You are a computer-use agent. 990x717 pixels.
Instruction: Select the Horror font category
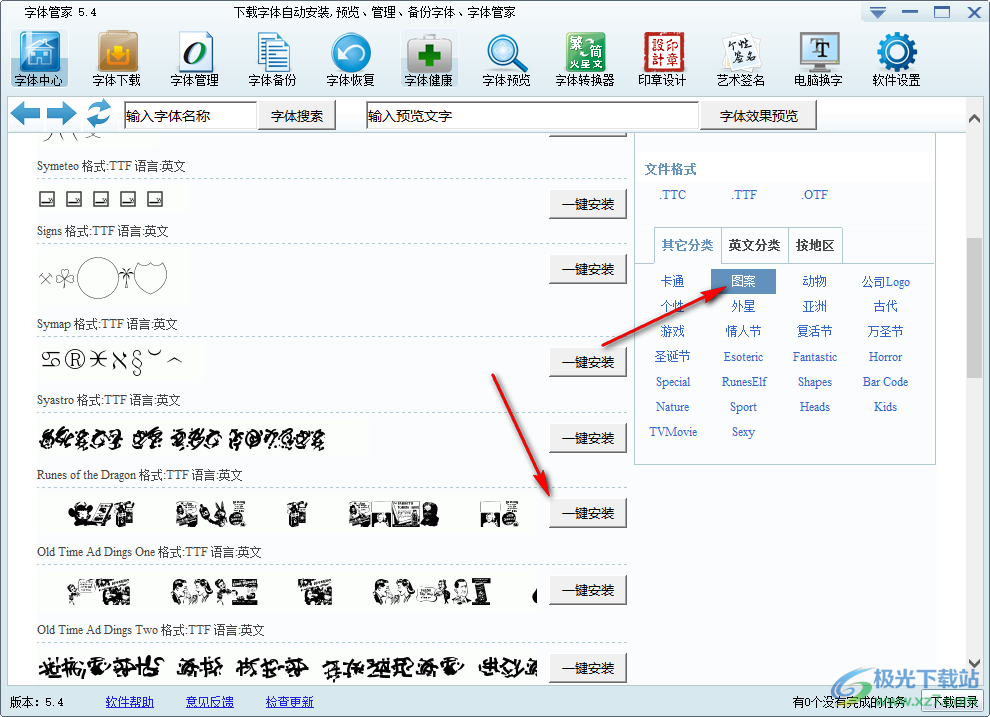884,356
